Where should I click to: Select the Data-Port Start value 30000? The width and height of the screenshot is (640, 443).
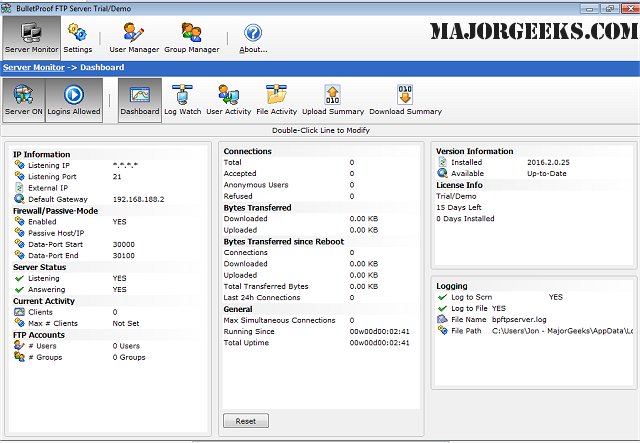123,244
